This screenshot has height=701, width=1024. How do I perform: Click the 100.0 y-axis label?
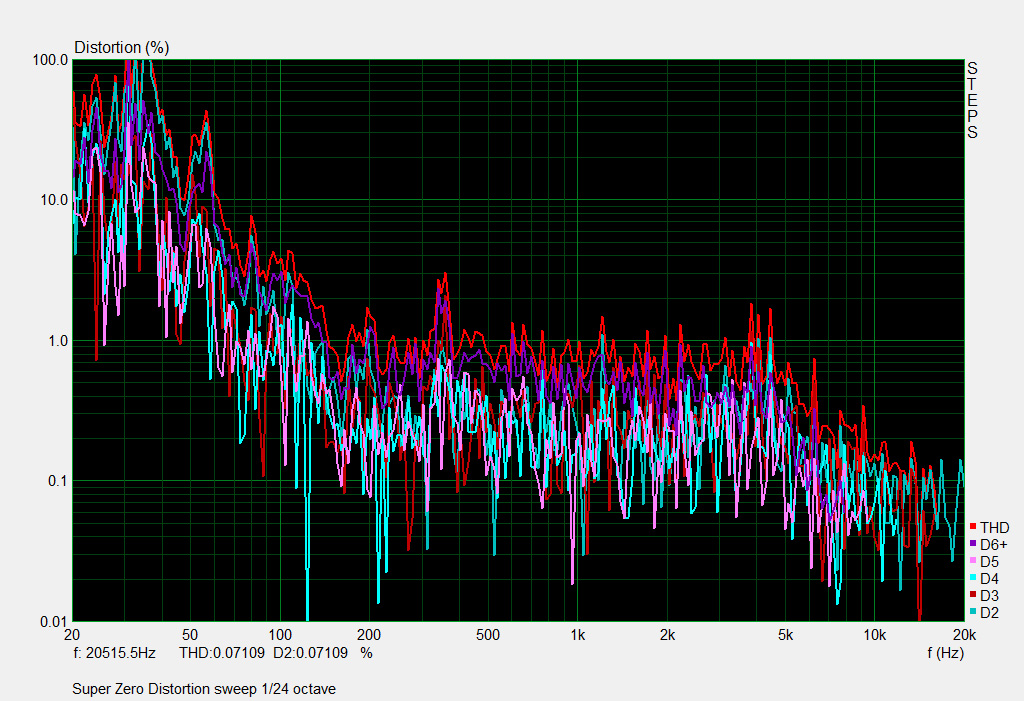point(50,60)
